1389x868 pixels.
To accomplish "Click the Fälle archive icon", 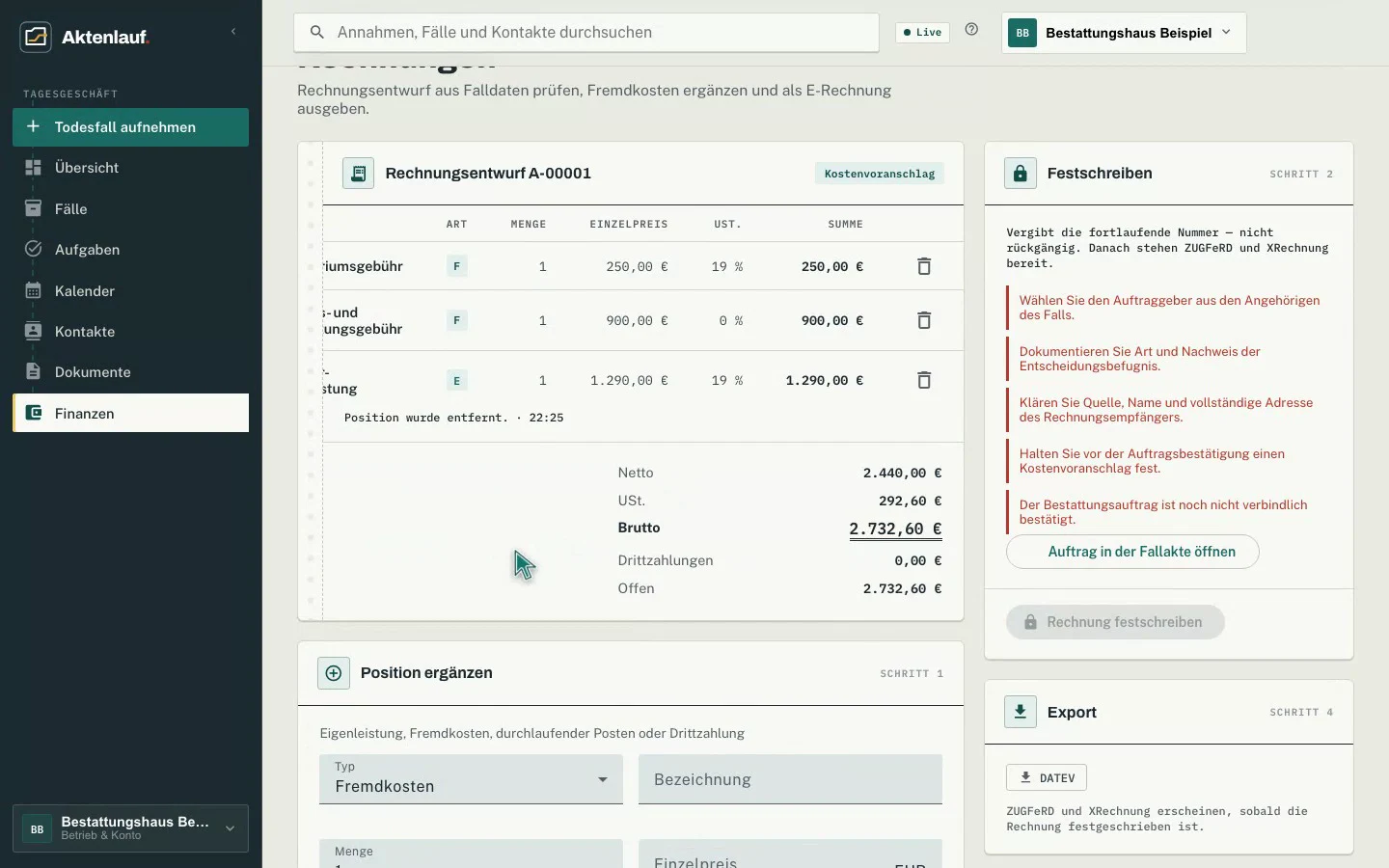I will point(33,208).
